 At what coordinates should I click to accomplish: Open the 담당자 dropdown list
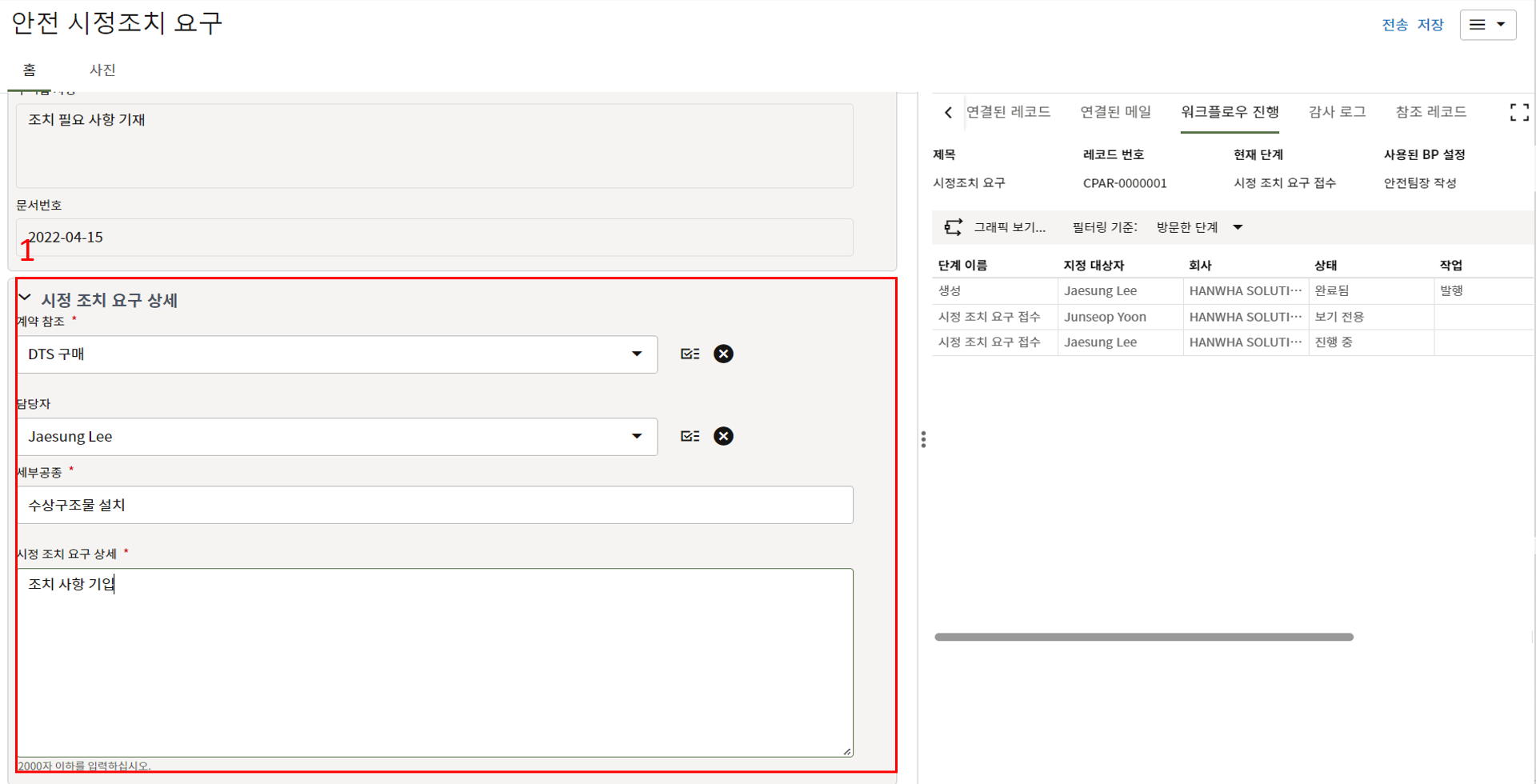pyautogui.click(x=637, y=436)
